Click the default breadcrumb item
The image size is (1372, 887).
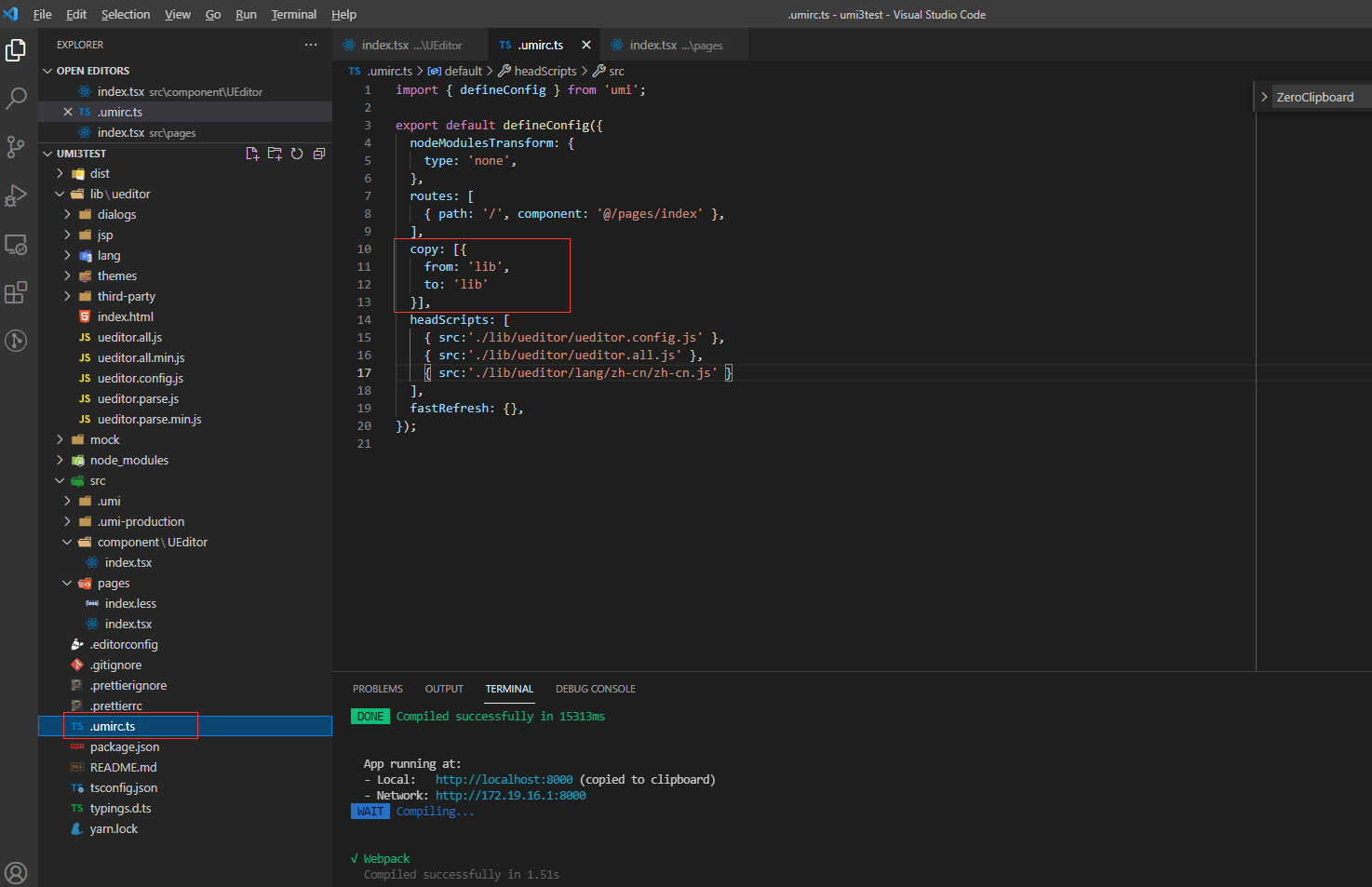coord(455,71)
